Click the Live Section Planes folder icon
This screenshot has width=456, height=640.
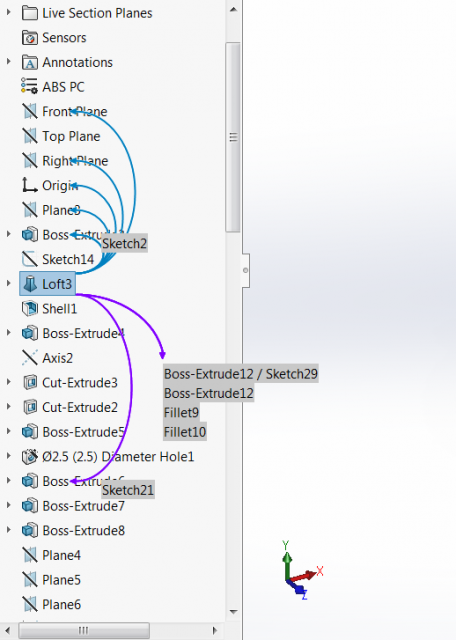[x=30, y=13]
